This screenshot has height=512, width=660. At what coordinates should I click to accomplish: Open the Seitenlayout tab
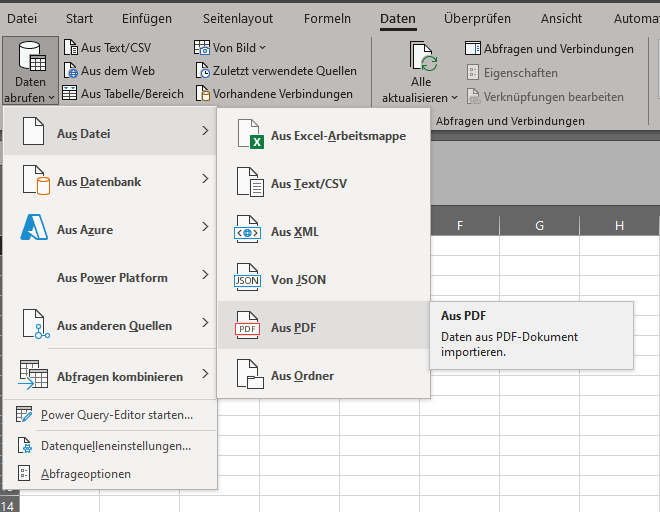(238, 19)
